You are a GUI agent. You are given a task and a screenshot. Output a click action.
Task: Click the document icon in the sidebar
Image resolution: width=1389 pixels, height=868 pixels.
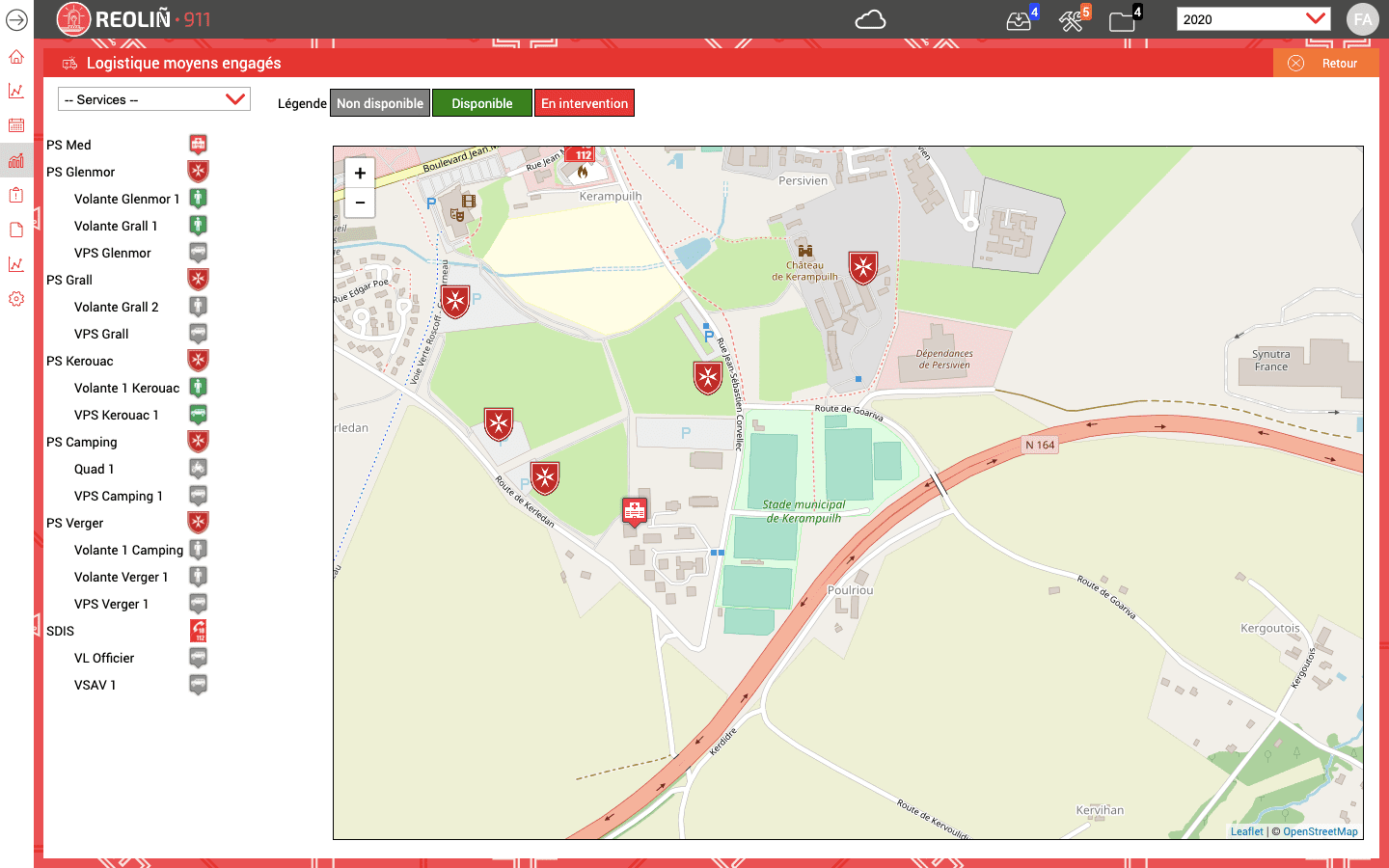pyautogui.click(x=15, y=229)
